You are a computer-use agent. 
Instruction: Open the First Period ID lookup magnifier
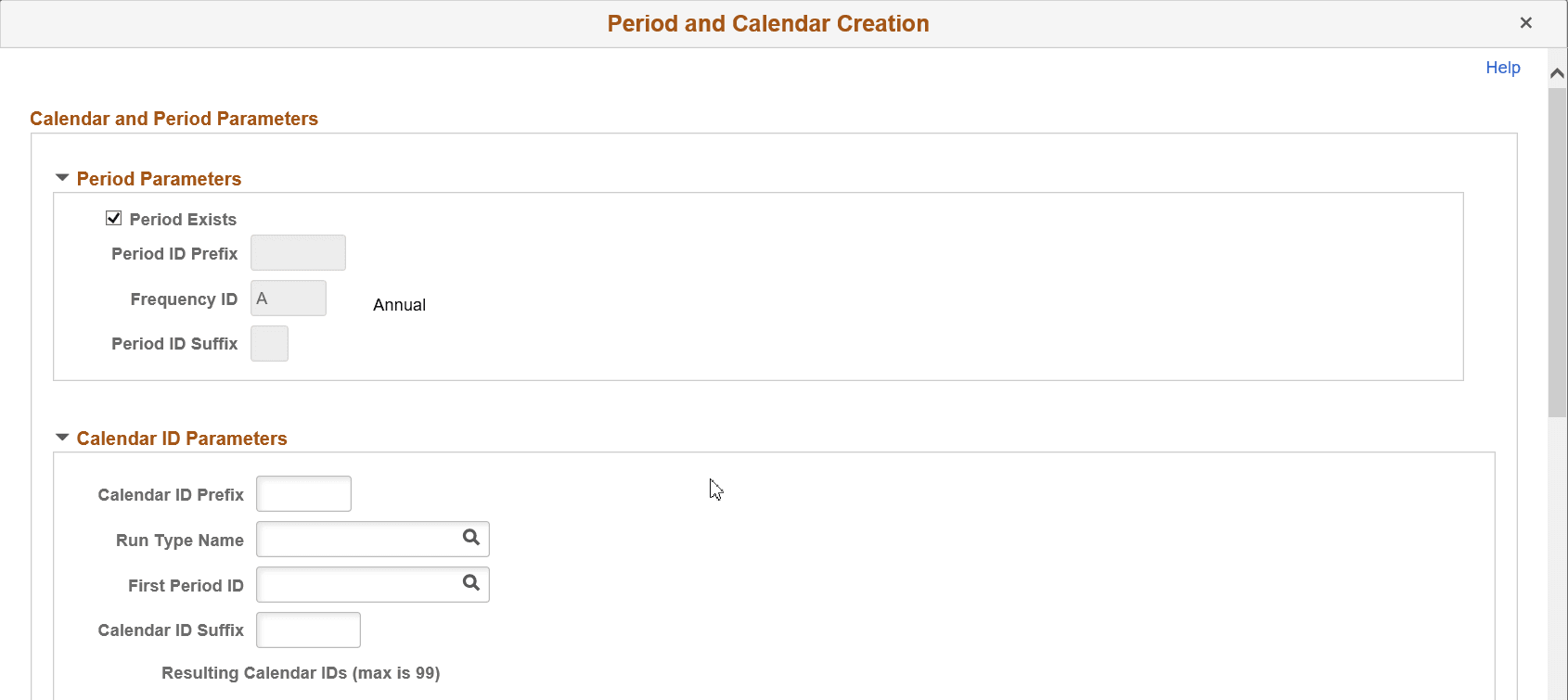pyautogui.click(x=470, y=584)
